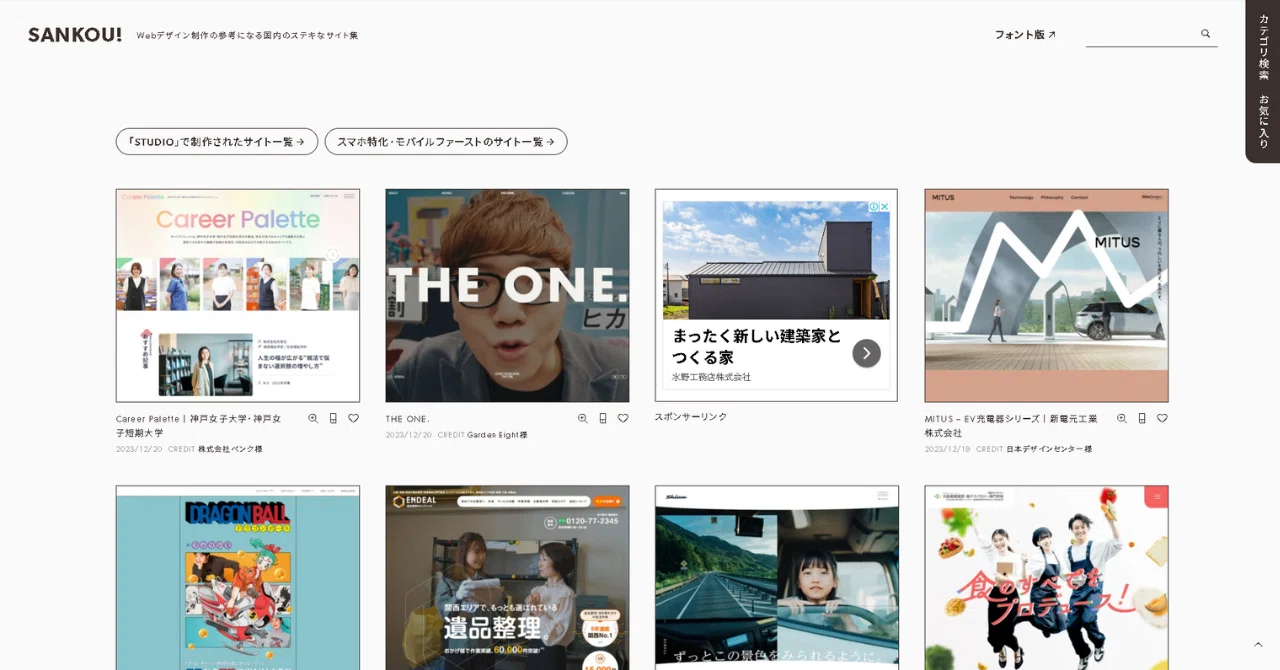Open the フォント版 link
1280x670 pixels.
pos(1025,35)
